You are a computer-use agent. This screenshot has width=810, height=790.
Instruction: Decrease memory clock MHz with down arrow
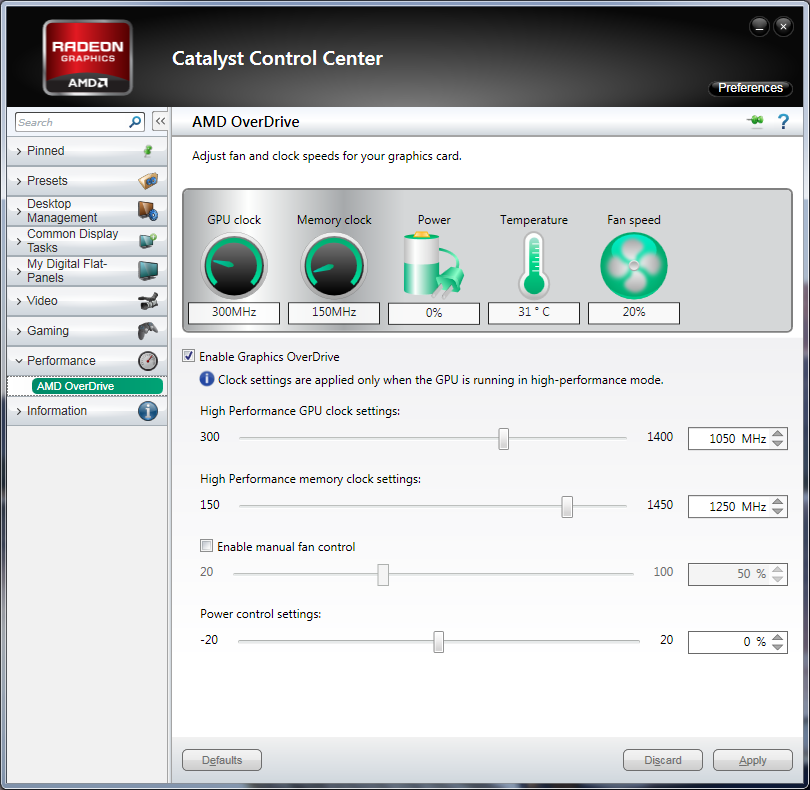777,511
